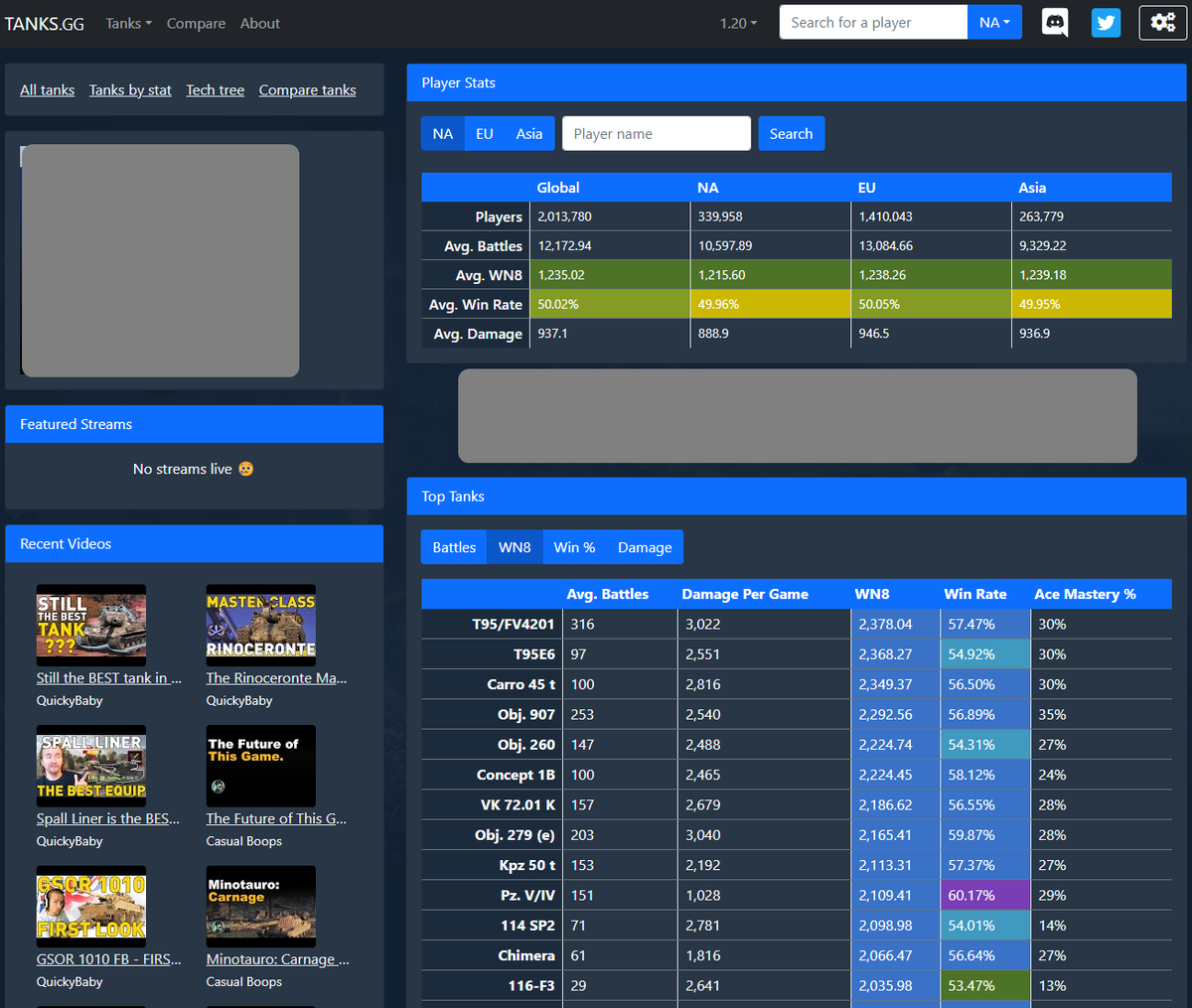Select the NA region in Player Stats
This screenshot has height=1008, width=1192.
pyautogui.click(x=443, y=134)
